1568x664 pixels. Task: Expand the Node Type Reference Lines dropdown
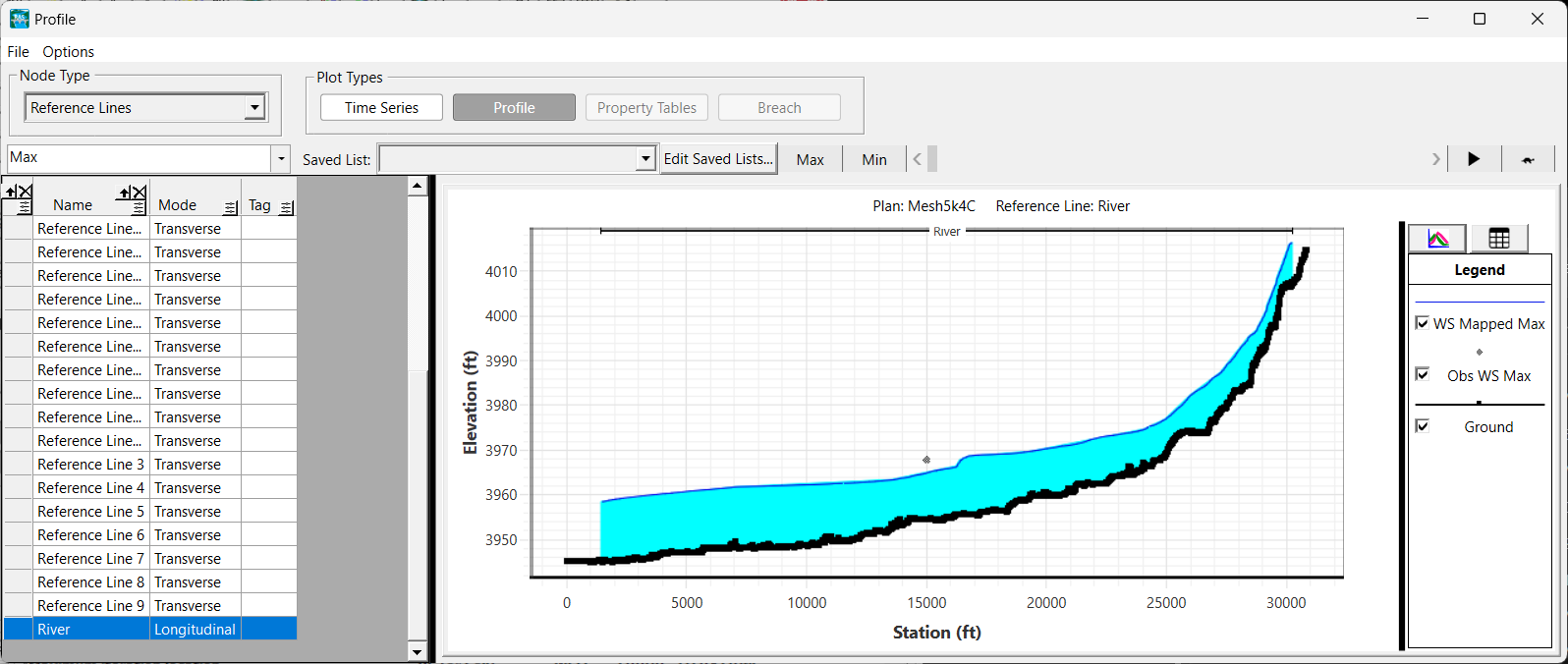click(x=254, y=107)
